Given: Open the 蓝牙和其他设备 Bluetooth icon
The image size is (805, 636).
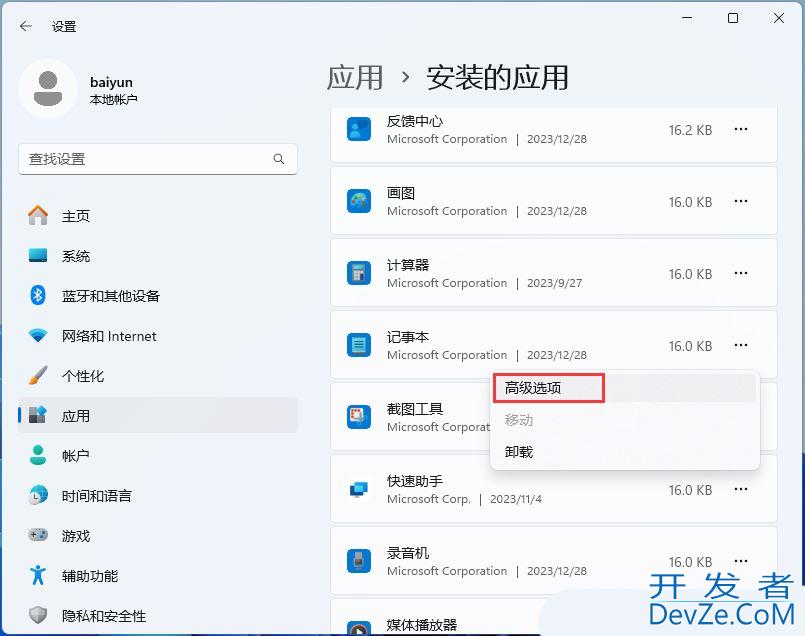Looking at the screenshot, I should 38,296.
